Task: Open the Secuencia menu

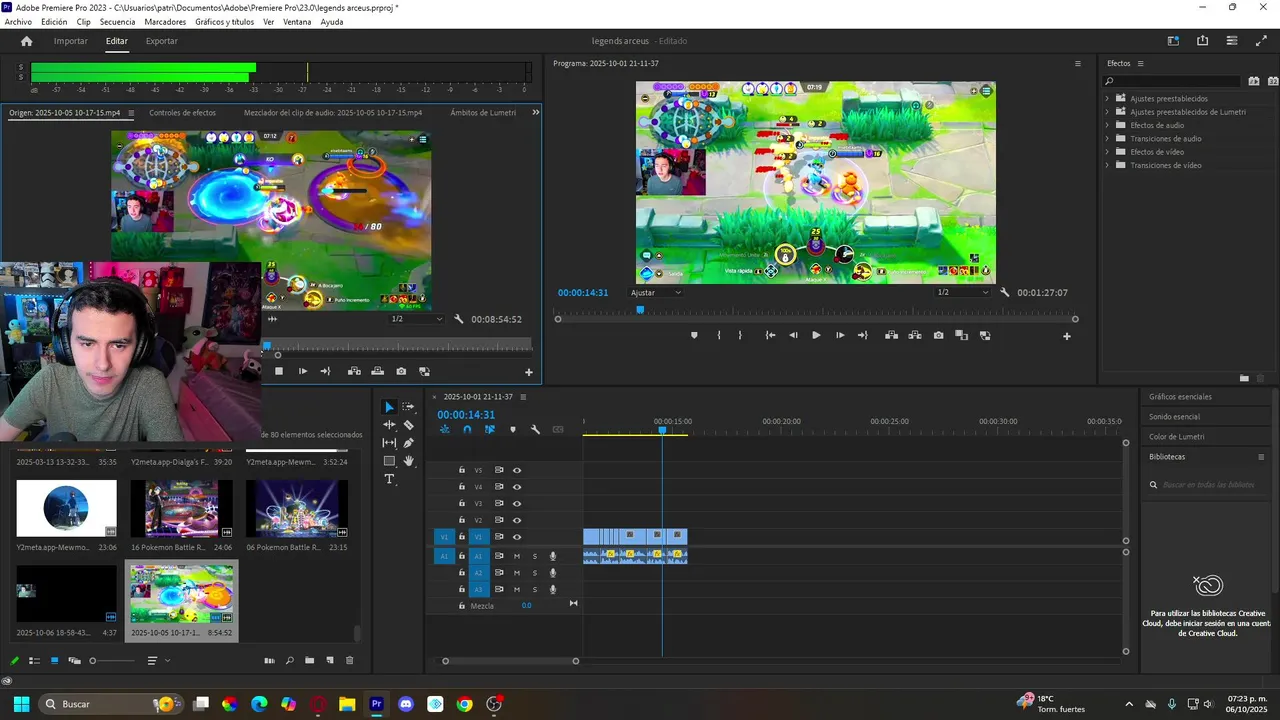Action: coord(117,22)
